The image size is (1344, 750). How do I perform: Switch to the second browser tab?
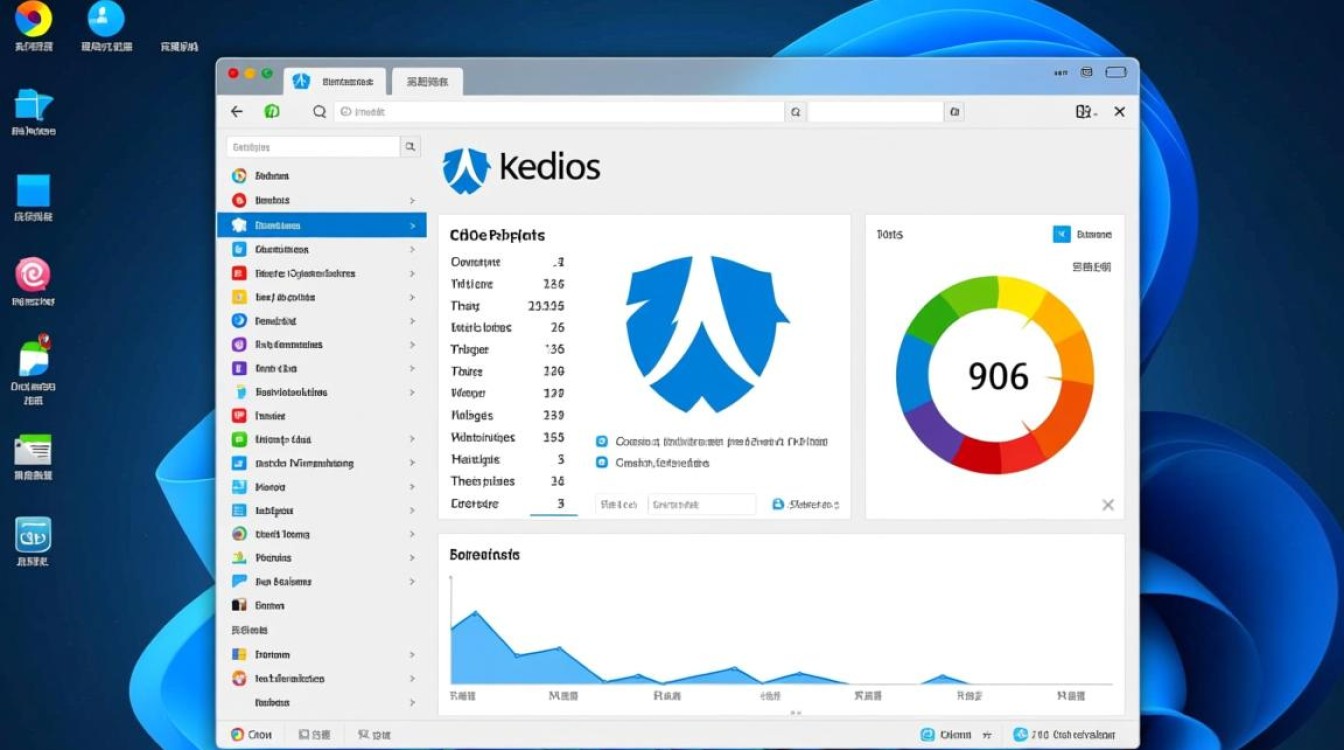pos(427,82)
